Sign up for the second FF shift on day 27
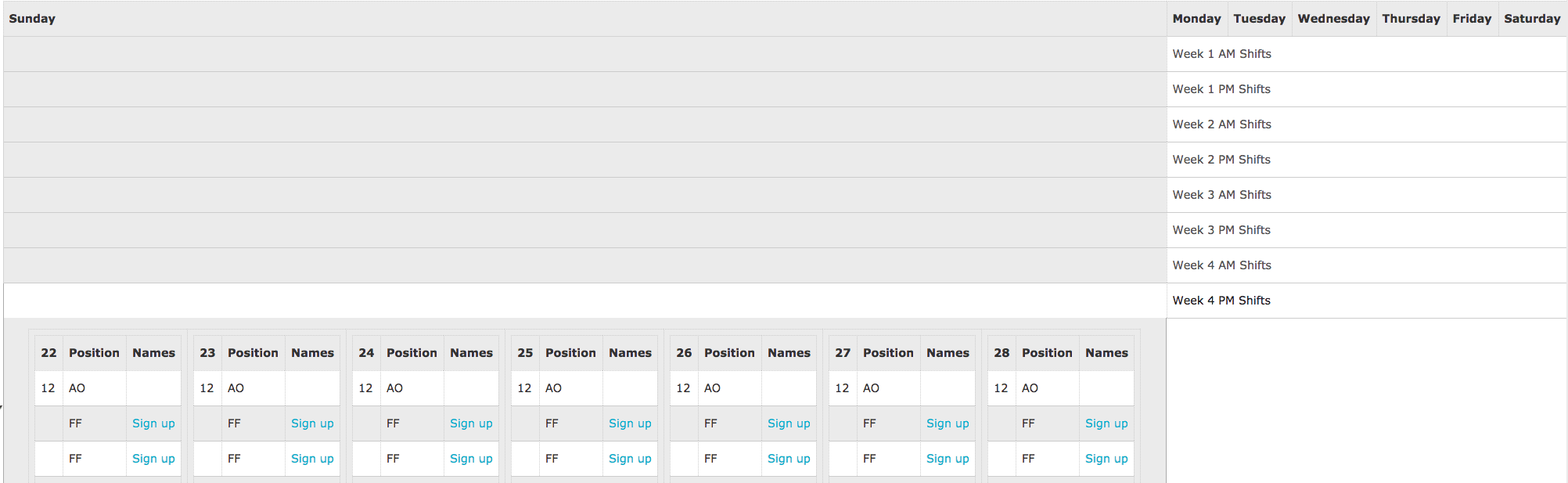1568x483 pixels. [x=948, y=458]
